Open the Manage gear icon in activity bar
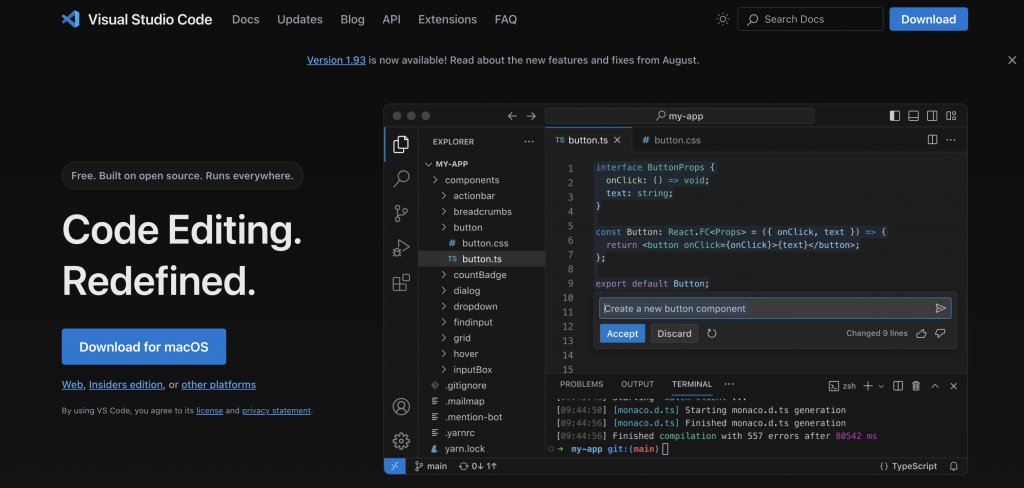This screenshot has width=1024, height=488. (x=401, y=440)
